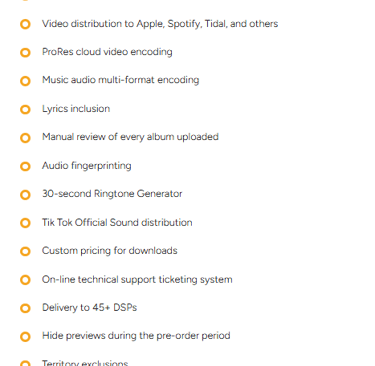Click the orange ring beside Ringtone Generator
The height and width of the screenshot is (366, 375).
pyautogui.click(x=25, y=195)
